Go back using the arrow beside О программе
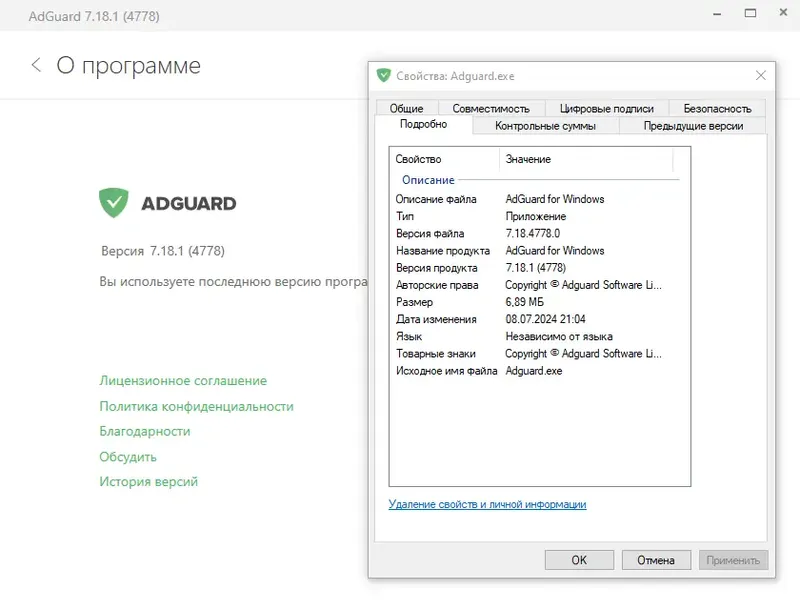Viewport: 800px width, 610px height. (36, 65)
